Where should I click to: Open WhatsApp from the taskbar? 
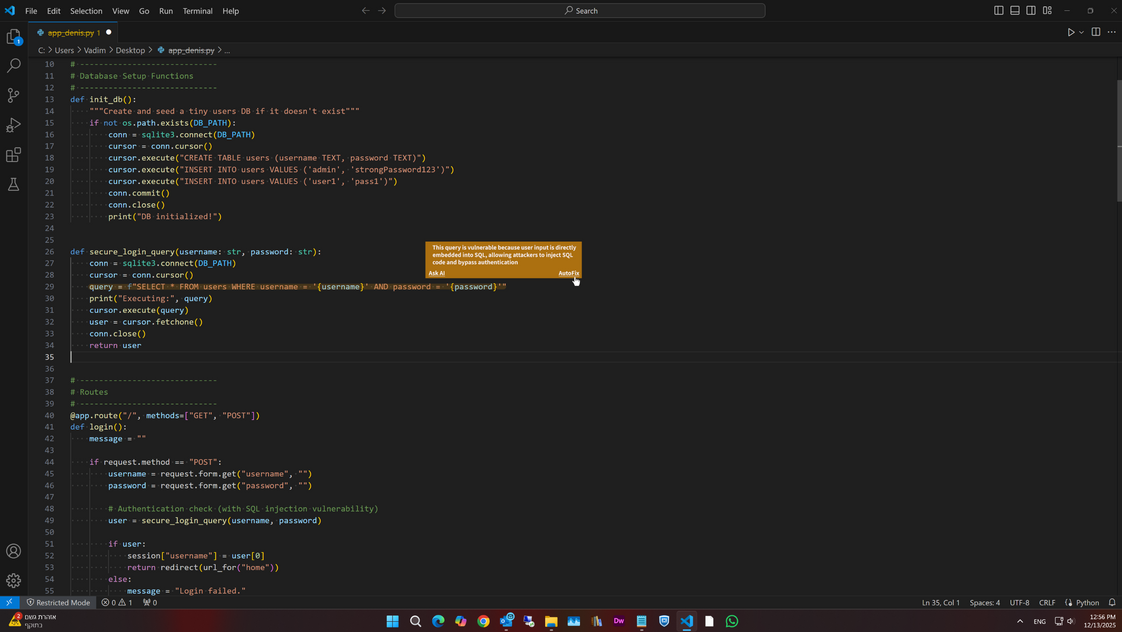coord(731,621)
